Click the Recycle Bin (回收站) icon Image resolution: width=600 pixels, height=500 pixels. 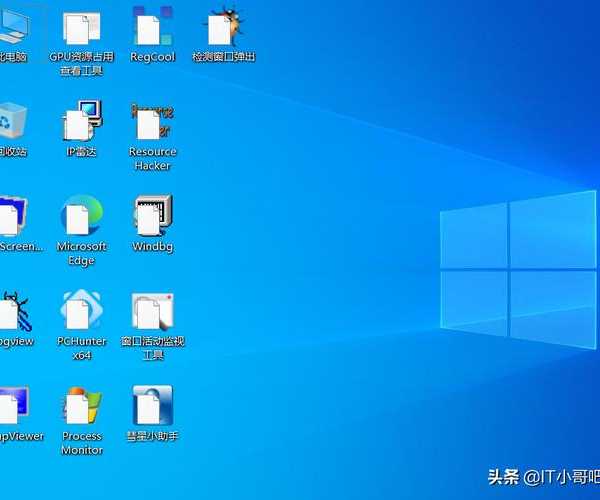pos(10,122)
